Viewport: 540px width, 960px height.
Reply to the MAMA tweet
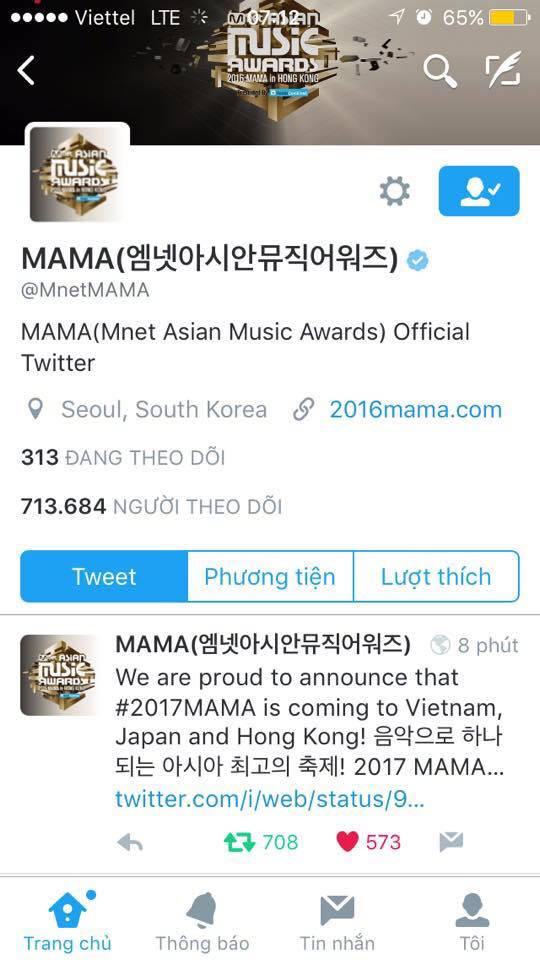(x=130, y=843)
